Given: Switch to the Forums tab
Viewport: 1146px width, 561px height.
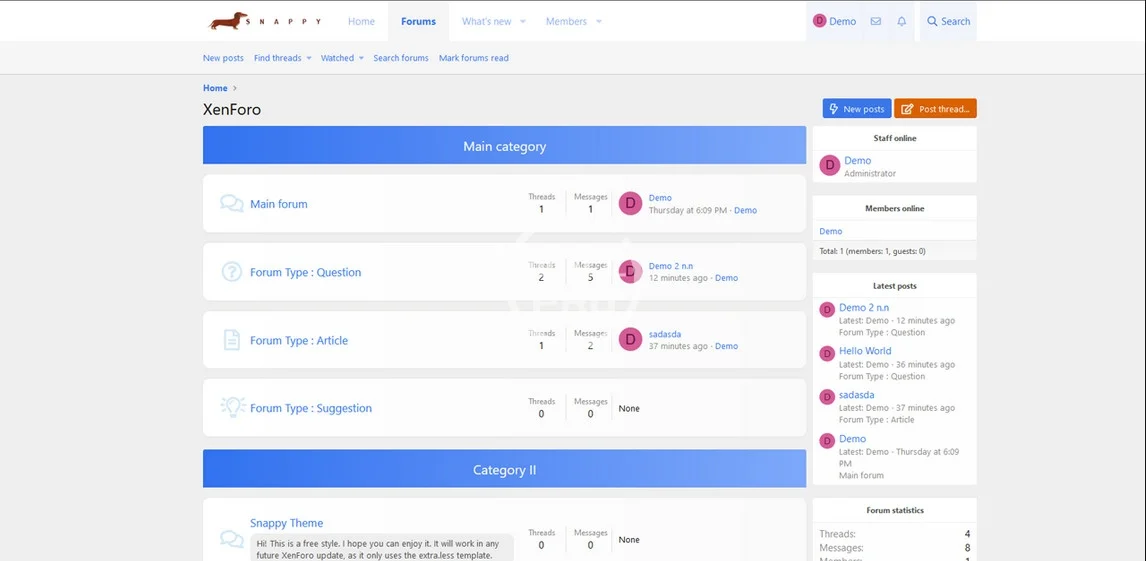Looking at the screenshot, I should (x=418, y=21).
